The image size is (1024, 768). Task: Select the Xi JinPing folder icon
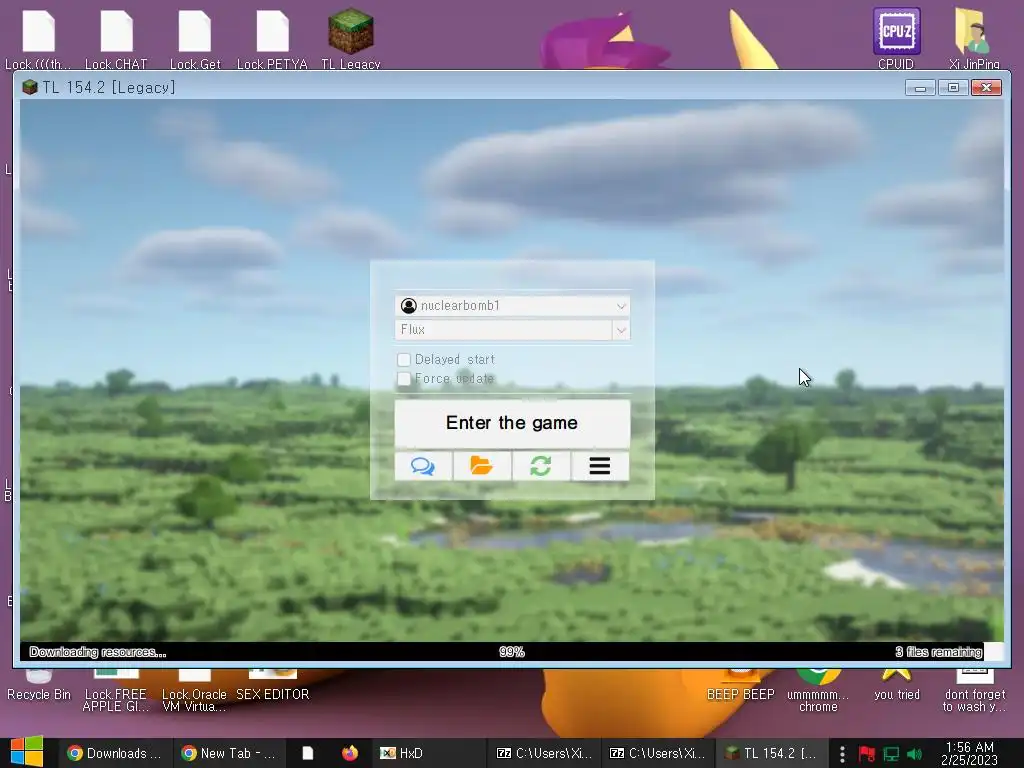click(x=974, y=38)
